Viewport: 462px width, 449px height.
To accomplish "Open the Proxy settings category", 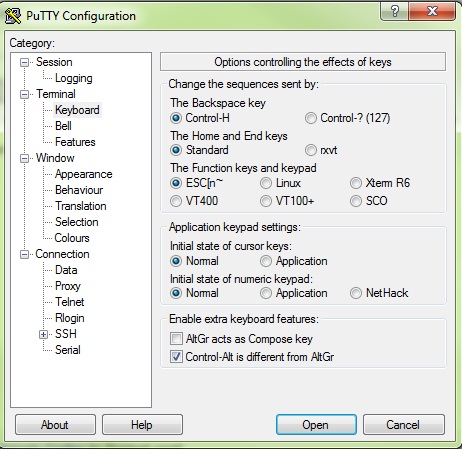I will coord(68,286).
